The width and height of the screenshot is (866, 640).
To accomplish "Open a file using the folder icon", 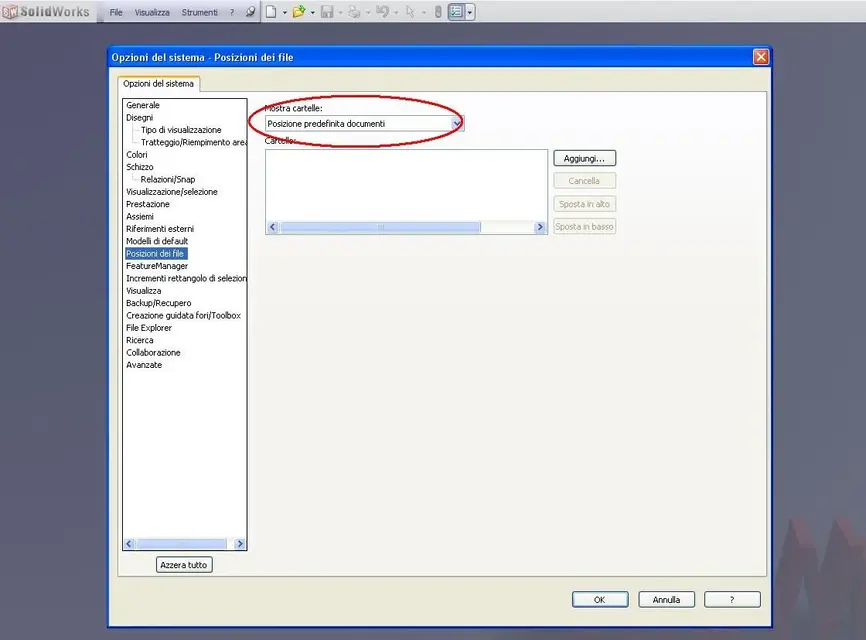I will (x=299, y=12).
